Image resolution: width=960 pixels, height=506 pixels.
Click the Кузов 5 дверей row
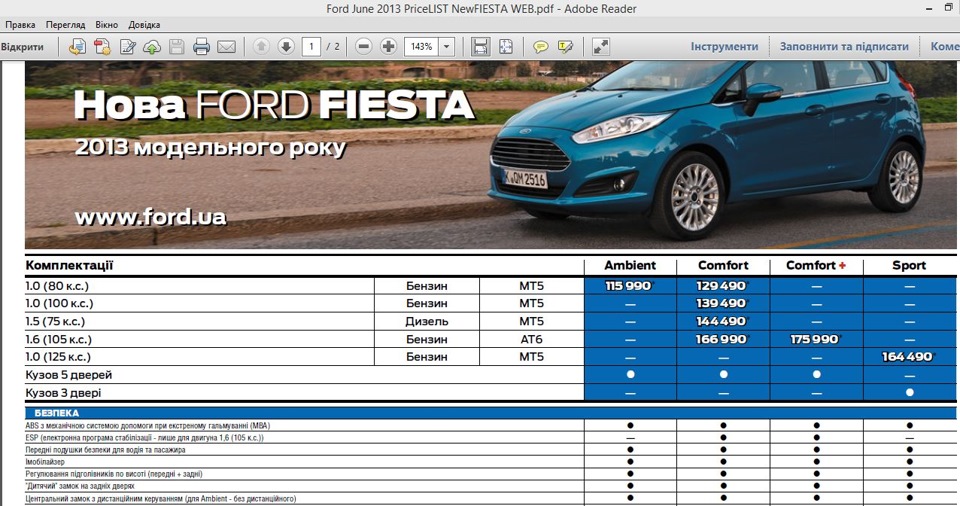(490, 375)
